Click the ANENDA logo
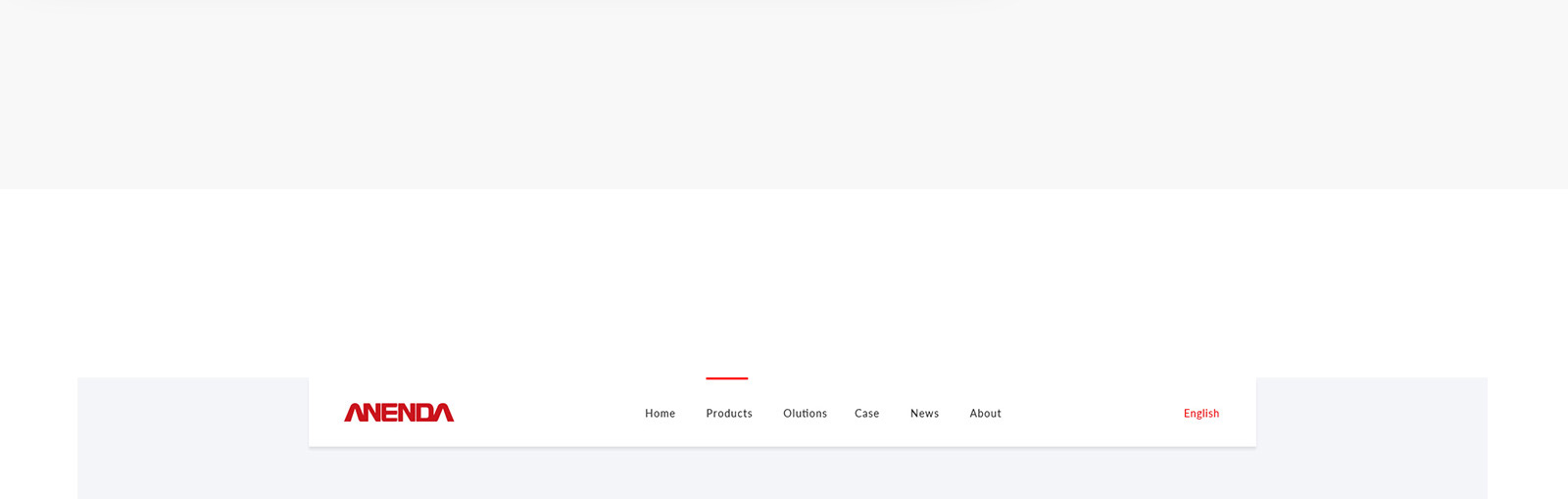 click(x=399, y=413)
